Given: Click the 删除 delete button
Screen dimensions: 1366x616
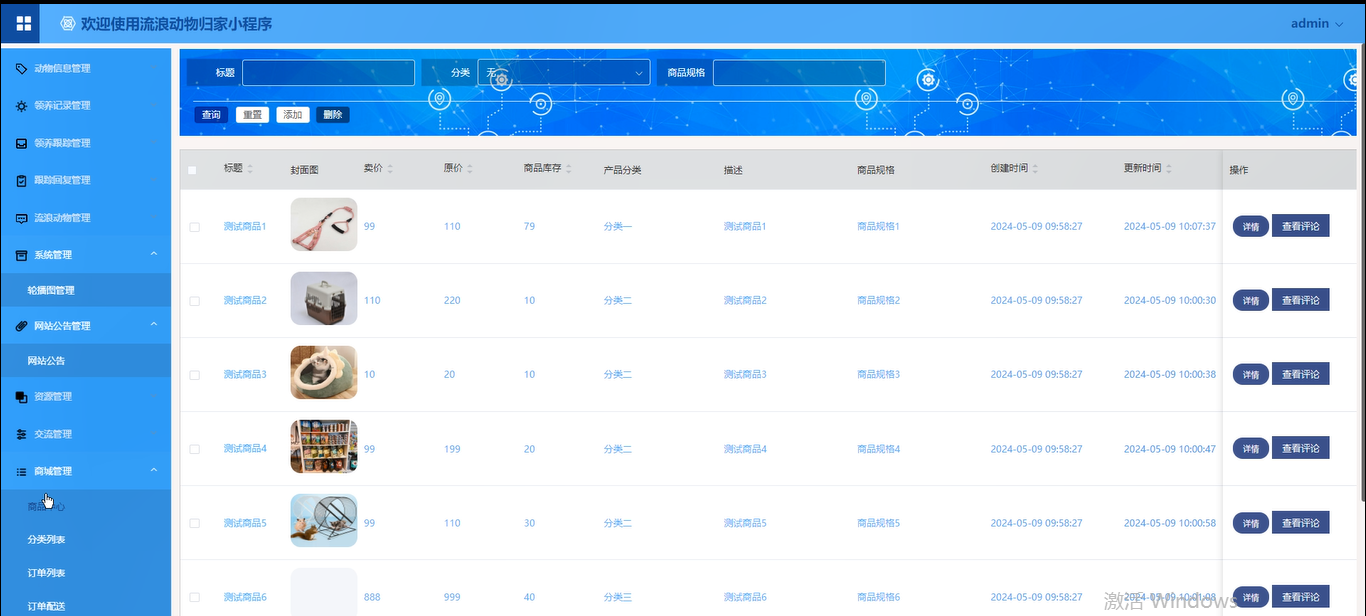Looking at the screenshot, I should click(x=333, y=115).
